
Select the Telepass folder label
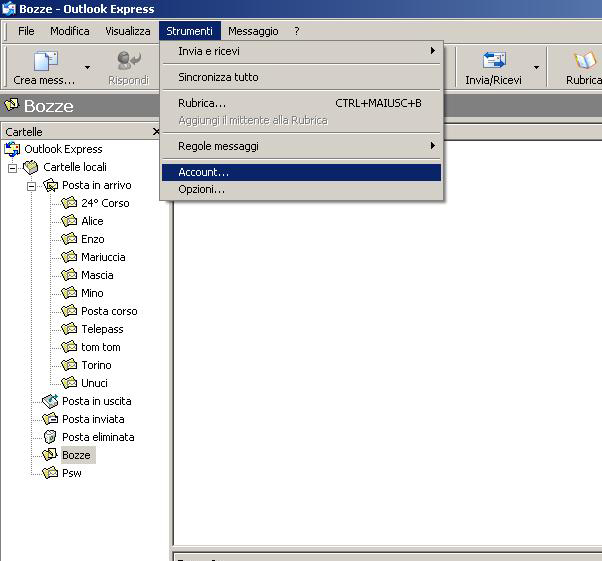pyautogui.click(x=102, y=329)
